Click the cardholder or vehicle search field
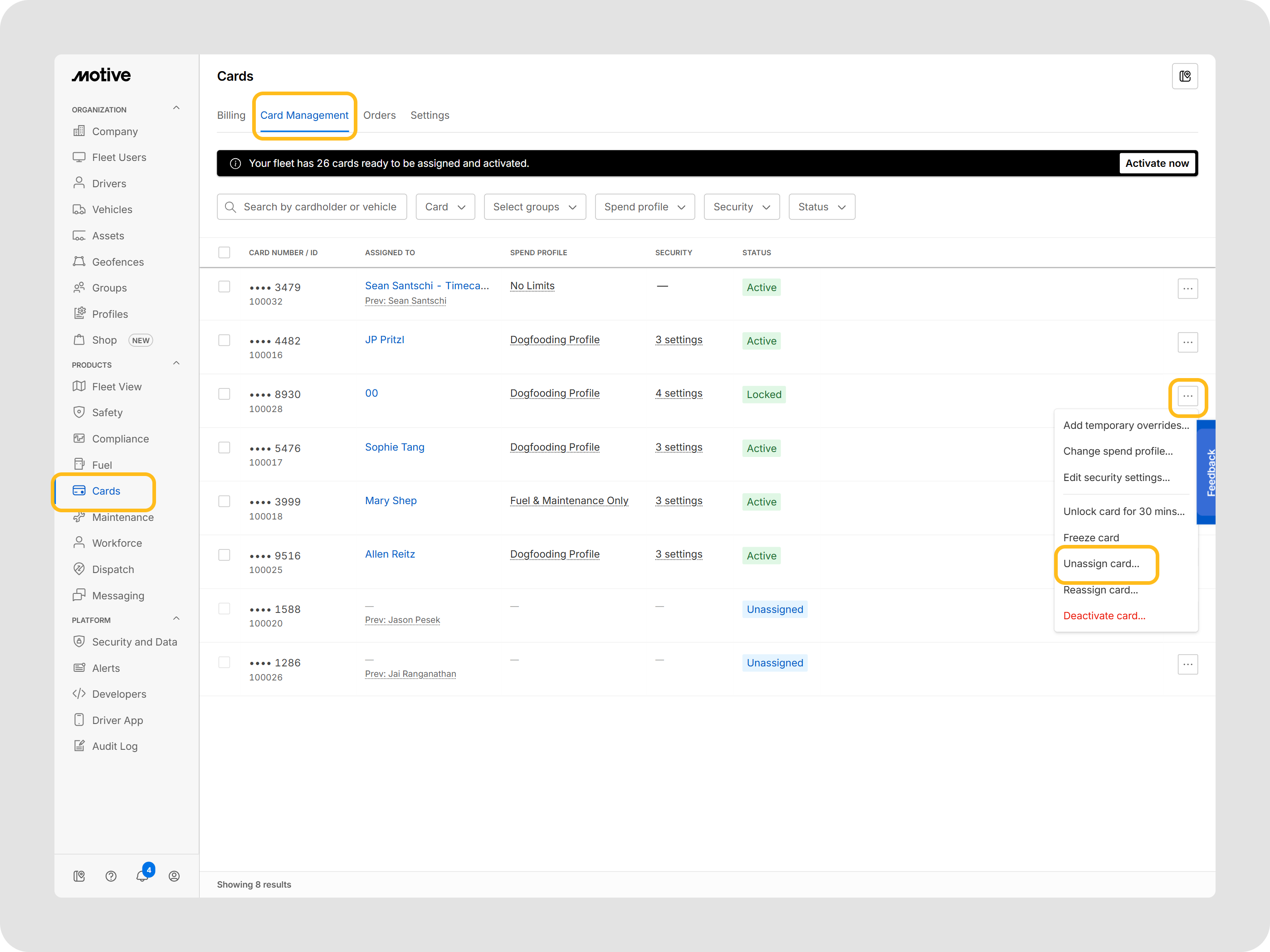Image resolution: width=1270 pixels, height=952 pixels. pos(319,207)
